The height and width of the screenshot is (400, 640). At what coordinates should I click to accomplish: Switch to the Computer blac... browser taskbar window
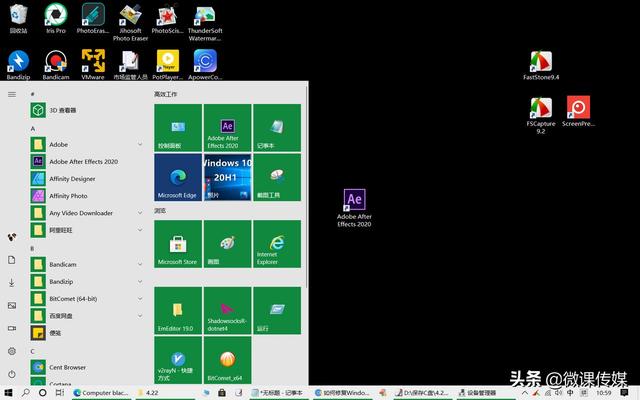pyautogui.click(x=101, y=393)
